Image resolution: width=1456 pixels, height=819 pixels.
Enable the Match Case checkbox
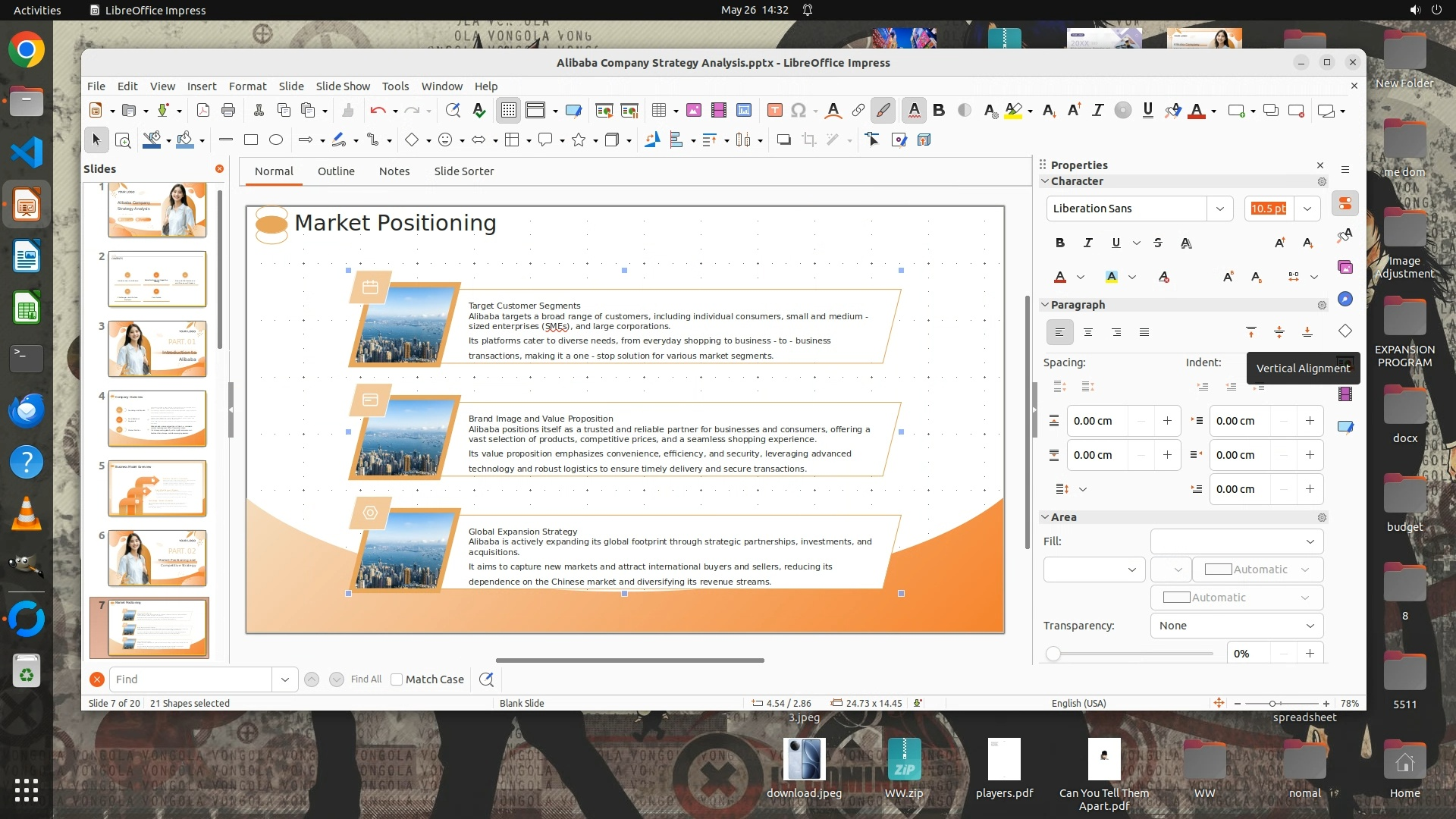[x=397, y=679]
